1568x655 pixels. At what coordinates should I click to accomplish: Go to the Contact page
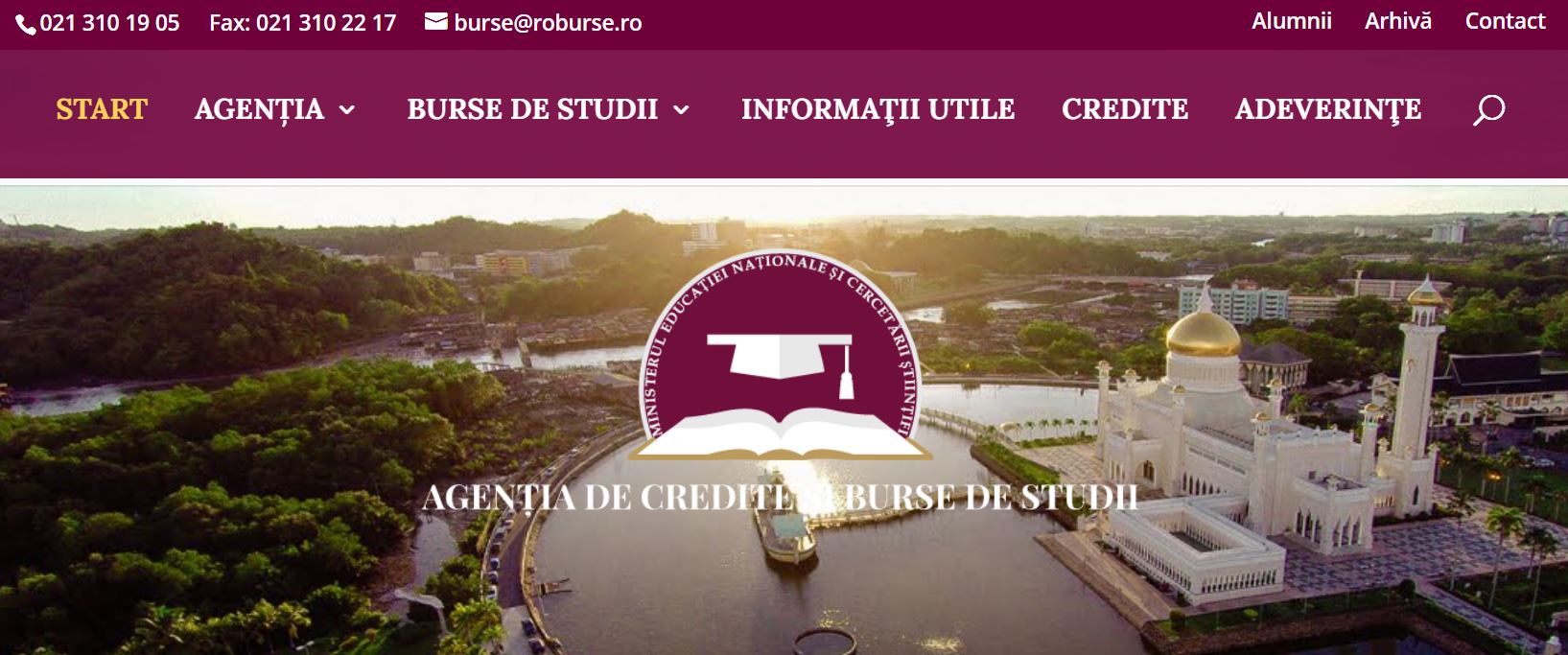click(1505, 21)
